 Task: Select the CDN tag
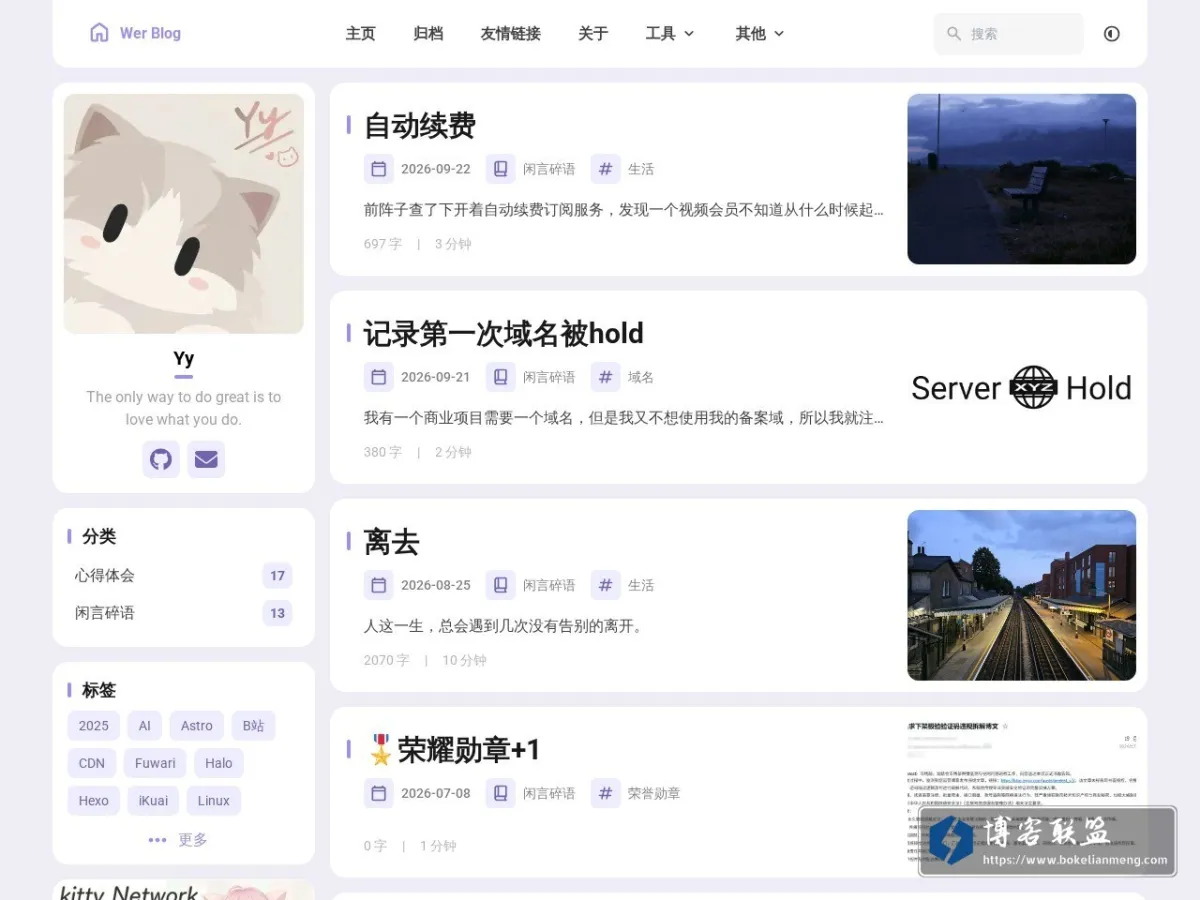pyautogui.click(x=92, y=763)
